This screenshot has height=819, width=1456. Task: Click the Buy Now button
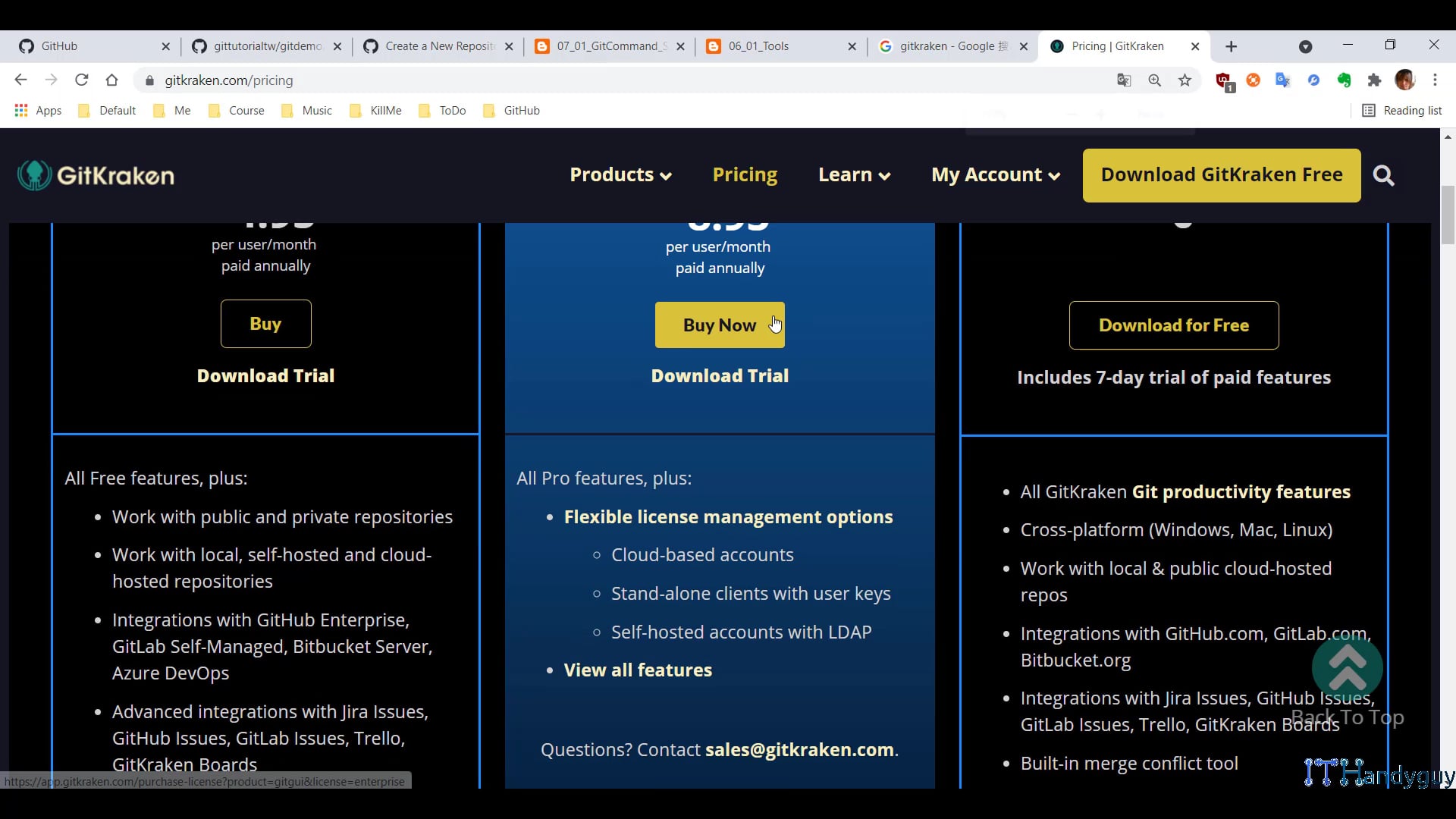(x=720, y=325)
